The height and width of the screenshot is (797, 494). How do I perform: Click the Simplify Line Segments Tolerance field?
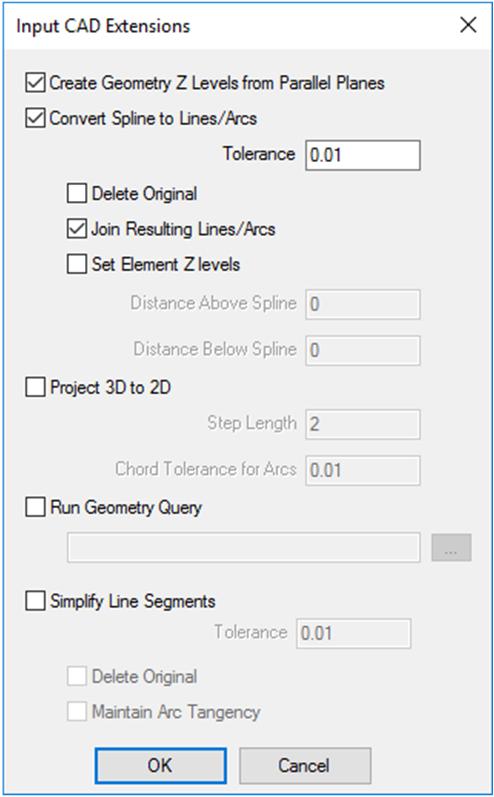coord(354,633)
